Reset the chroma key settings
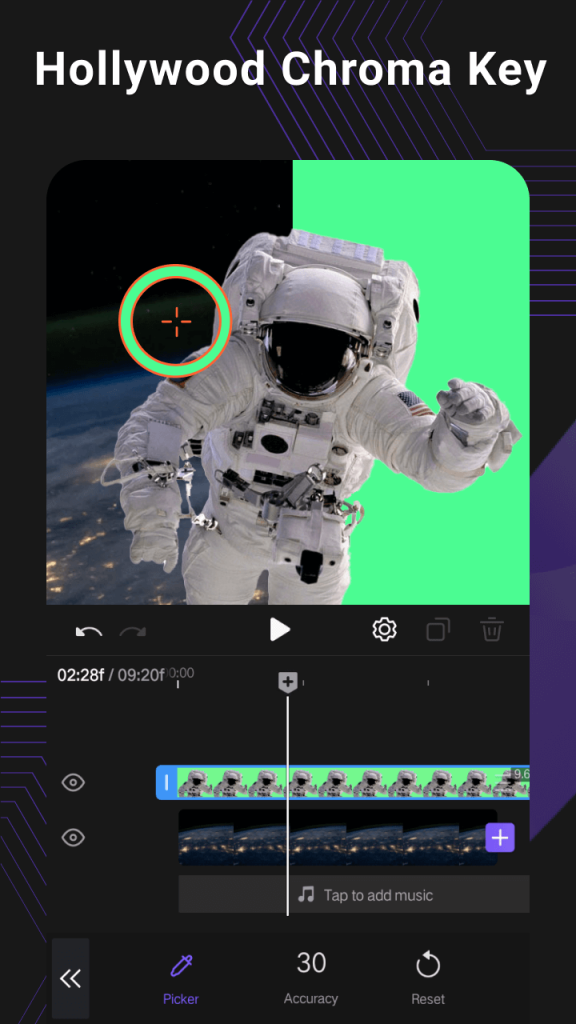Viewport: 576px width, 1024px height. click(428, 978)
